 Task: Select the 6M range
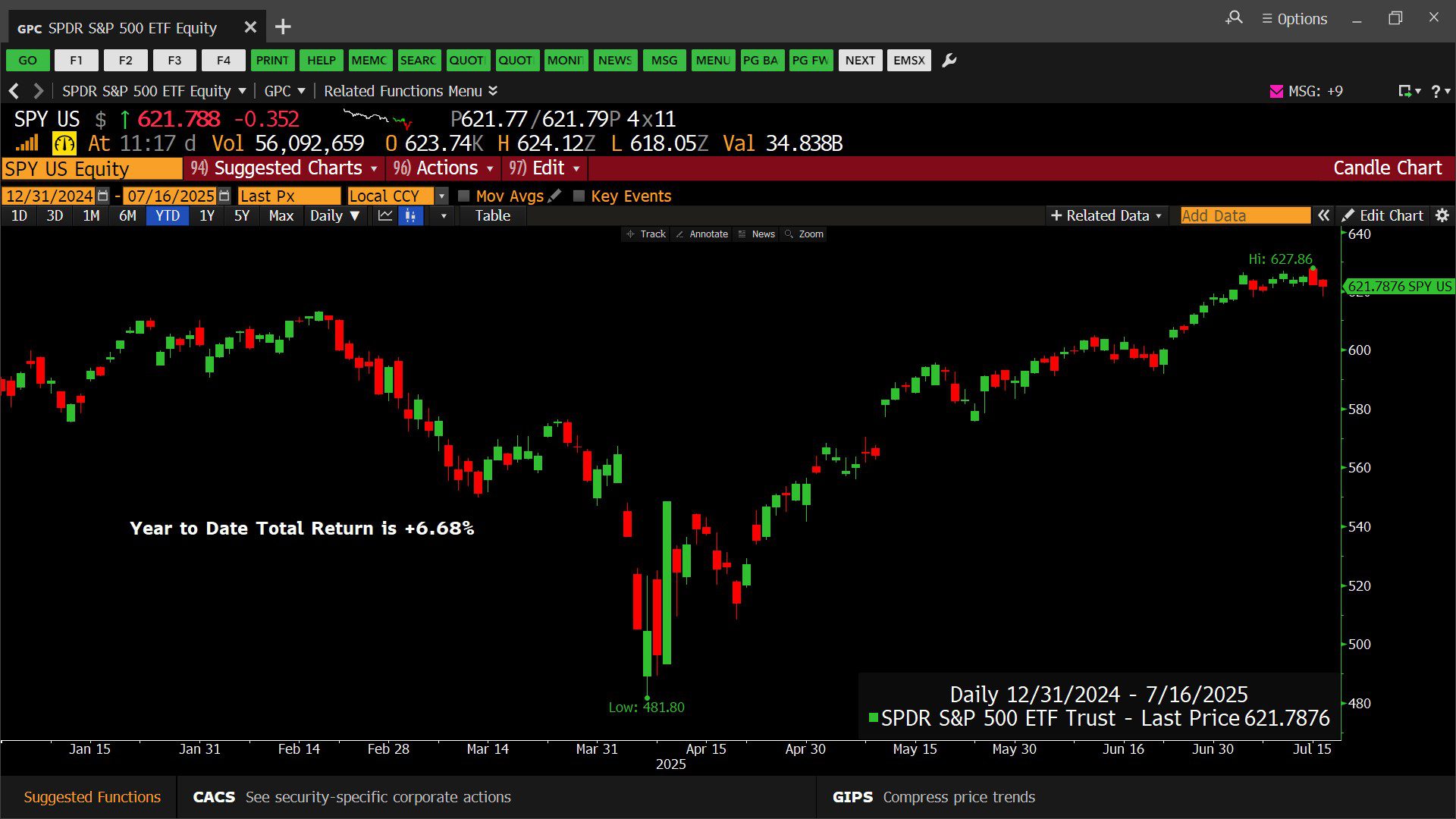point(127,216)
